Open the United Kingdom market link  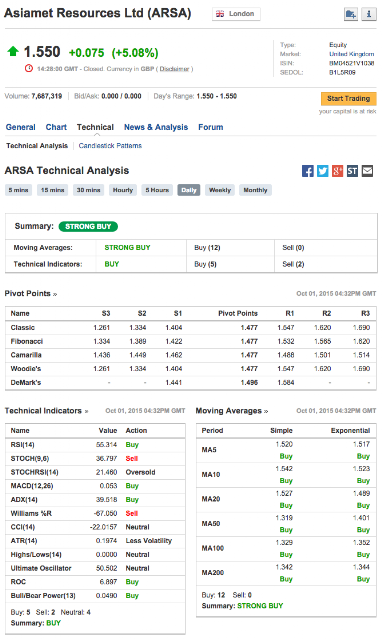tap(352, 54)
